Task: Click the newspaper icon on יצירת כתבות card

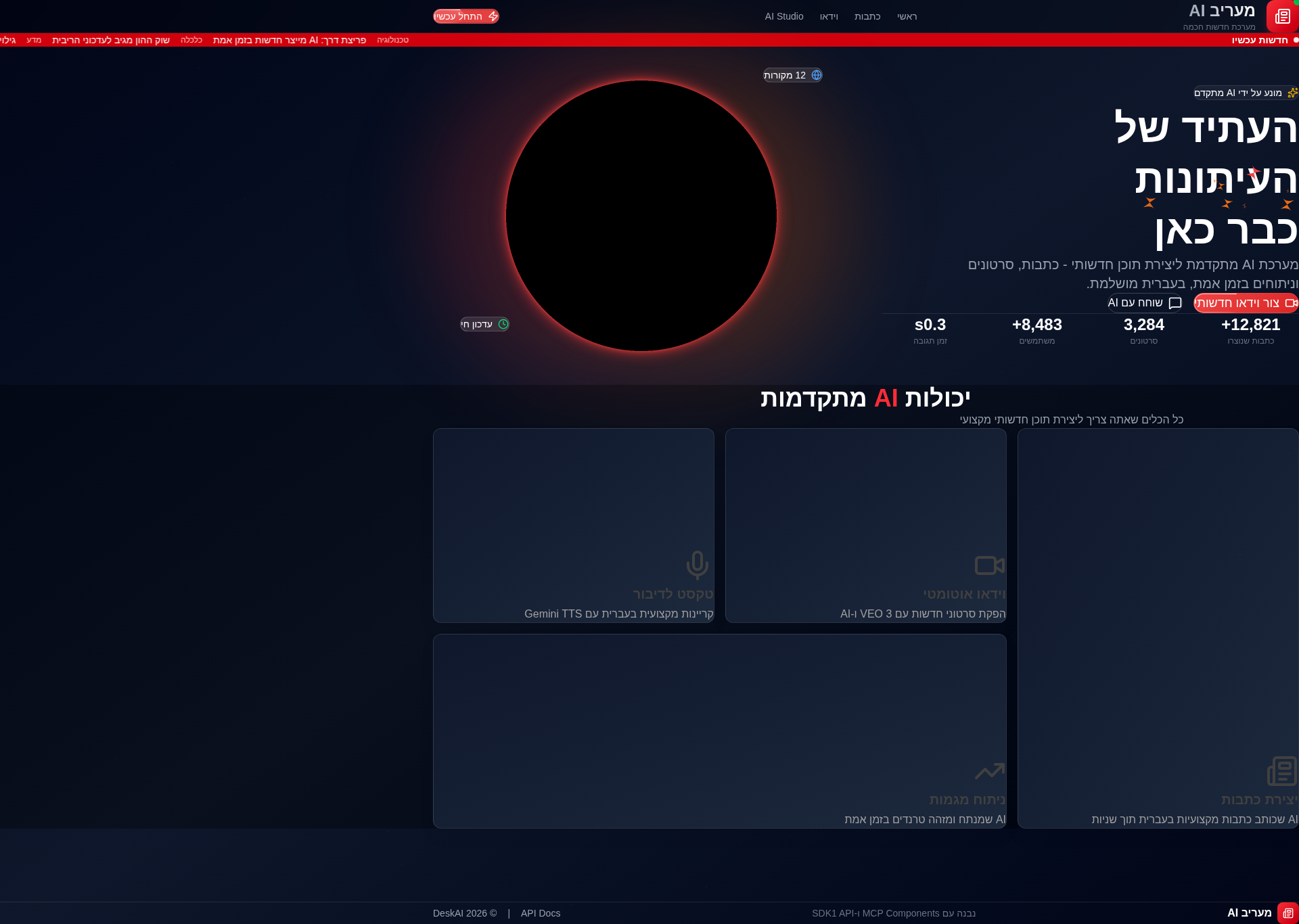Action: [x=1281, y=770]
